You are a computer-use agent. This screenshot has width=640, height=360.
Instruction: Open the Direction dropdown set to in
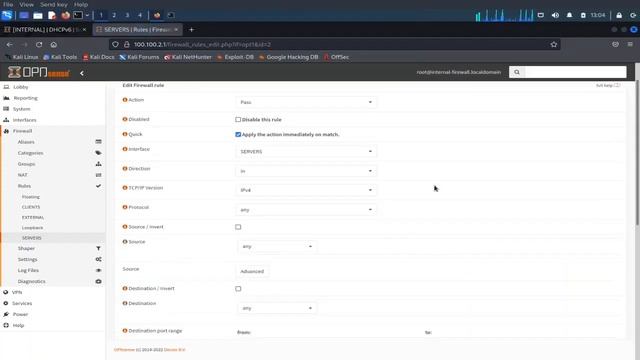306,171
